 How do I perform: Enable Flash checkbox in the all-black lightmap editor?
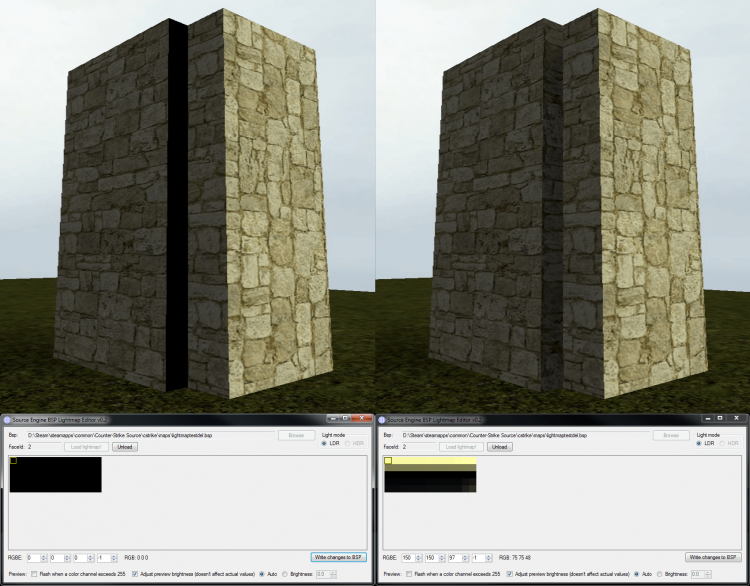pos(35,574)
